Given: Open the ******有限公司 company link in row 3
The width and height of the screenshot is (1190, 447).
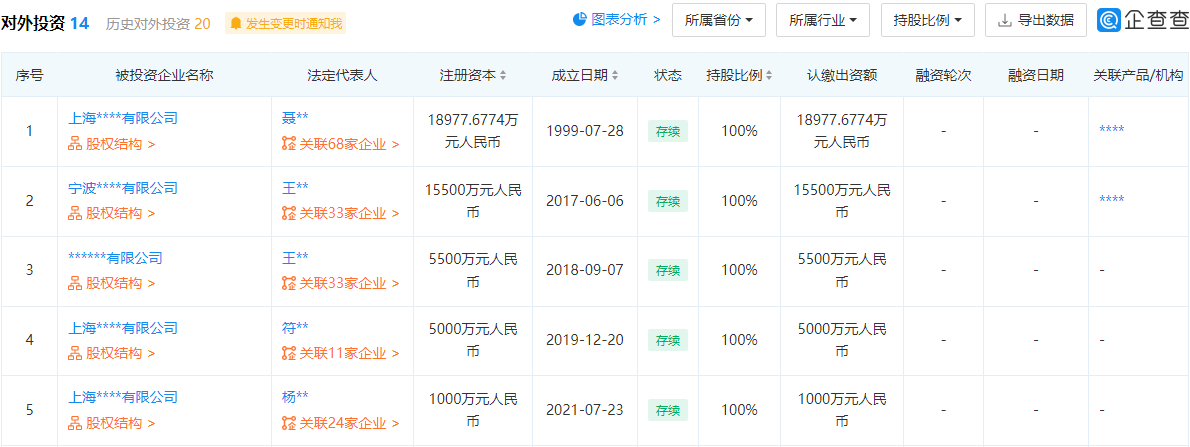Looking at the screenshot, I should point(115,258).
